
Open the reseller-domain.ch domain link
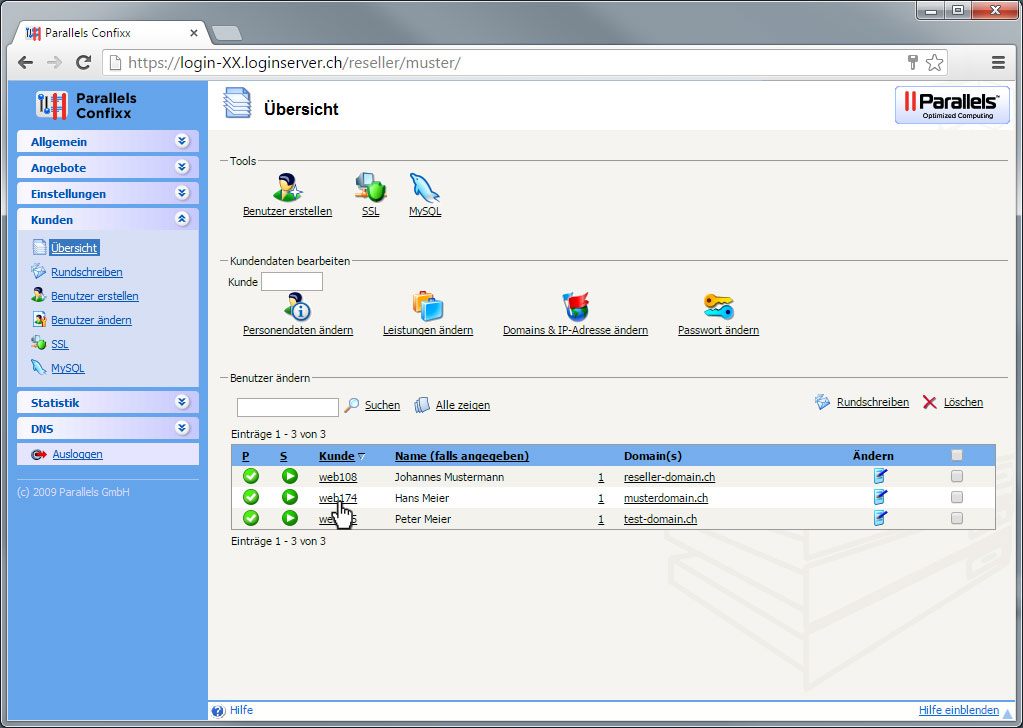(669, 477)
